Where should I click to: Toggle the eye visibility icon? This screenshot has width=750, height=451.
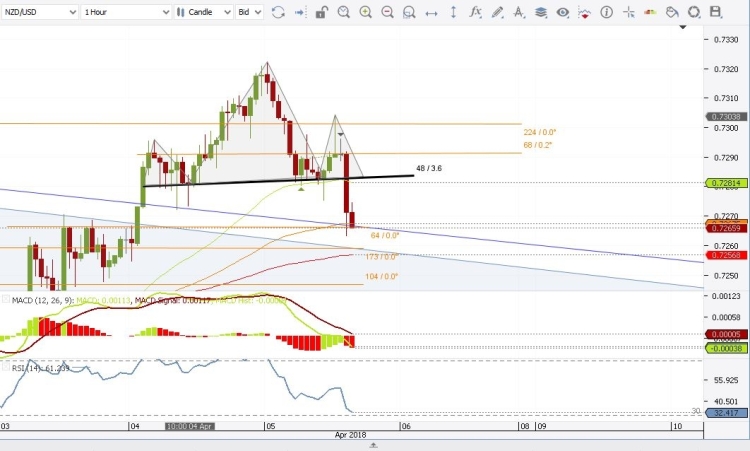[x=563, y=12]
